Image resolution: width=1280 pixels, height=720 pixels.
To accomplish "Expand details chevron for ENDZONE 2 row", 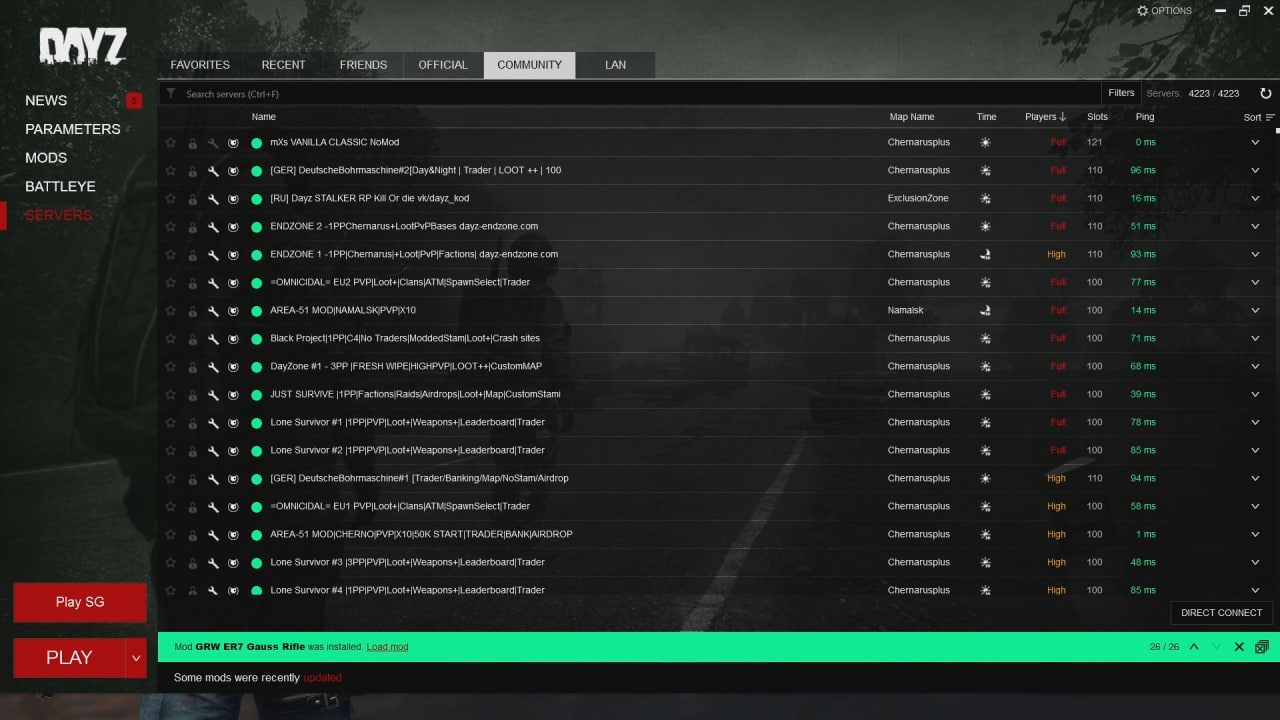I will pyautogui.click(x=1255, y=226).
